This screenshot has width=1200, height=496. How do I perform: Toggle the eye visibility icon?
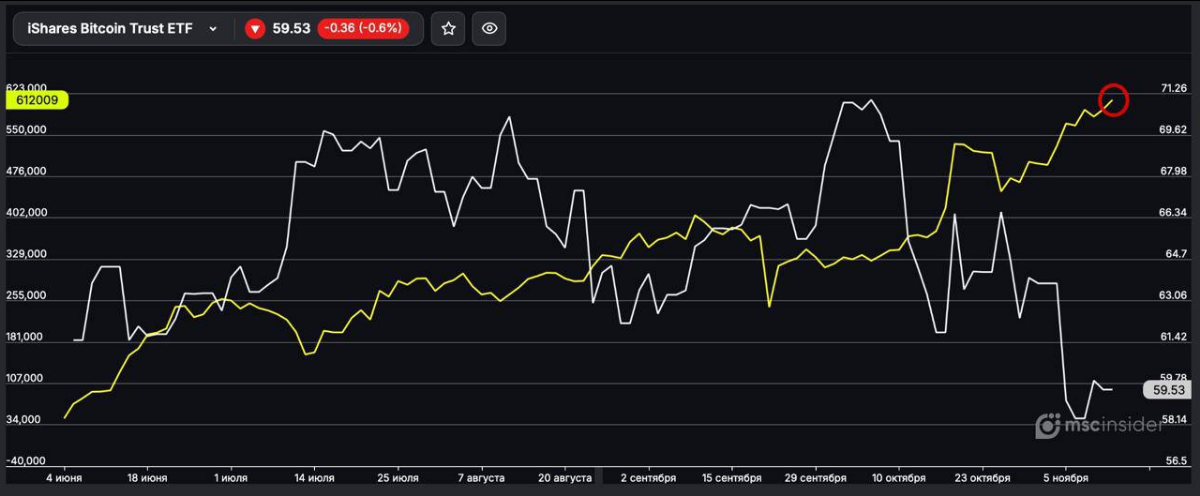click(489, 29)
